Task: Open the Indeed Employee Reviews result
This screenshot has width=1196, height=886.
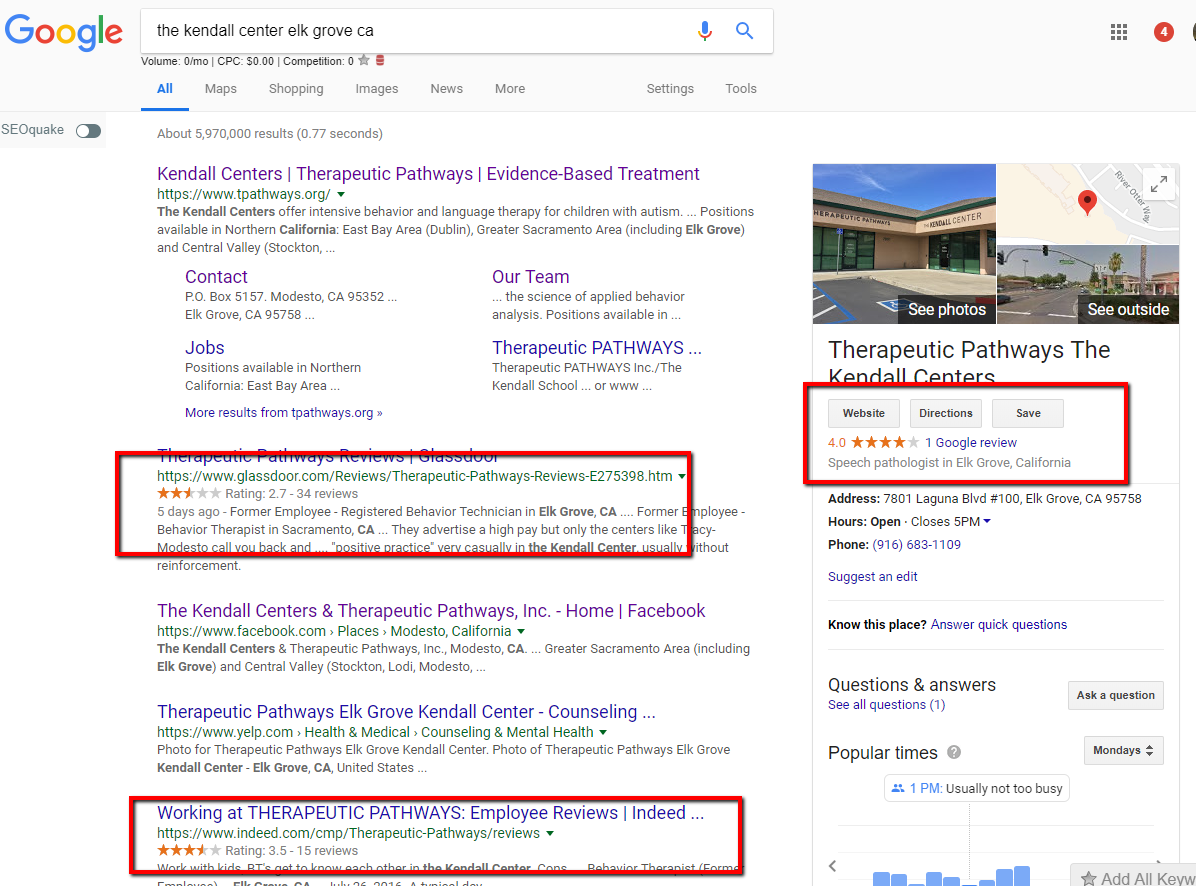Action: [430, 813]
